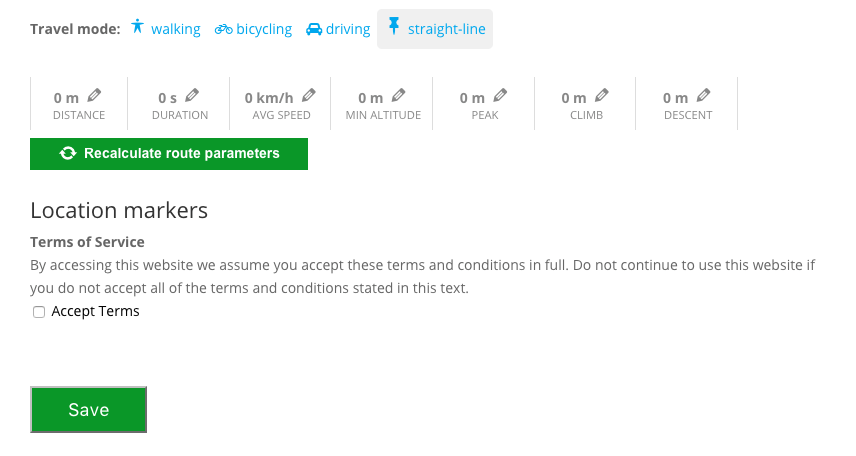This screenshot has width=856, height=456.
Task: Click the pencil icon next to Peak
Action: [x=500, y=95]
